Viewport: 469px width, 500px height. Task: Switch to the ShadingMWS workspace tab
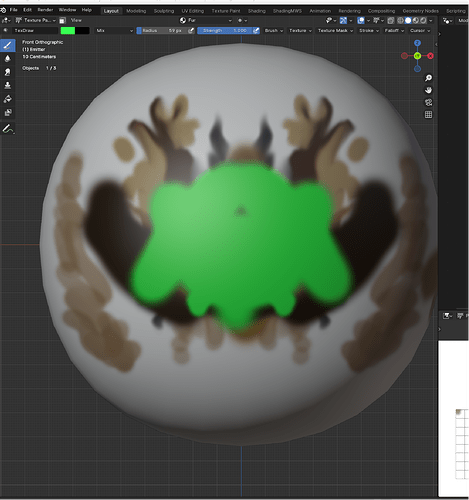tap(287, 11)
